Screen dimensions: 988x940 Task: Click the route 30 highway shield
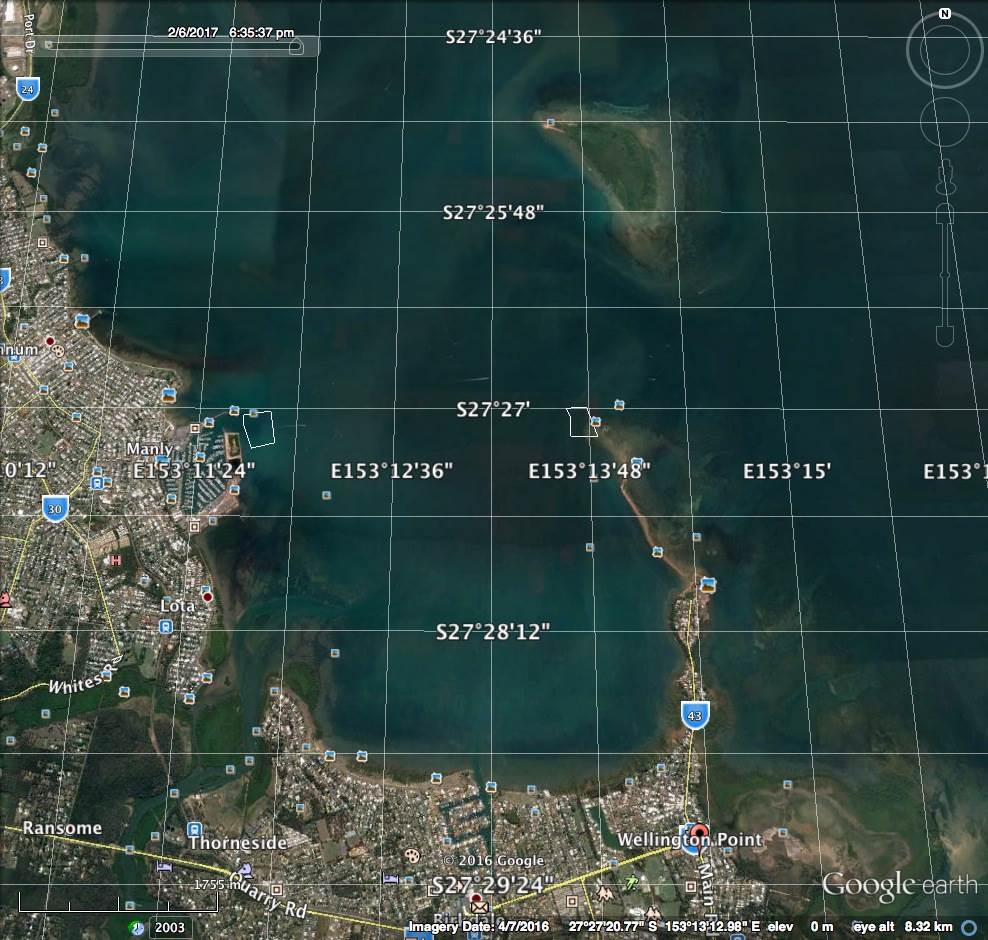coord(56,509)
